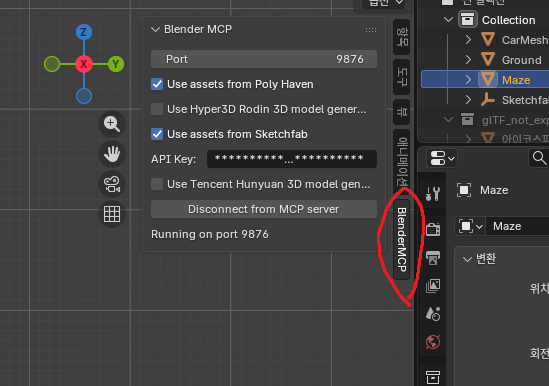549x386 pixels.
Task: Enable Use Tencent Hunyuan 3D model checkbox
Action: 157,184
